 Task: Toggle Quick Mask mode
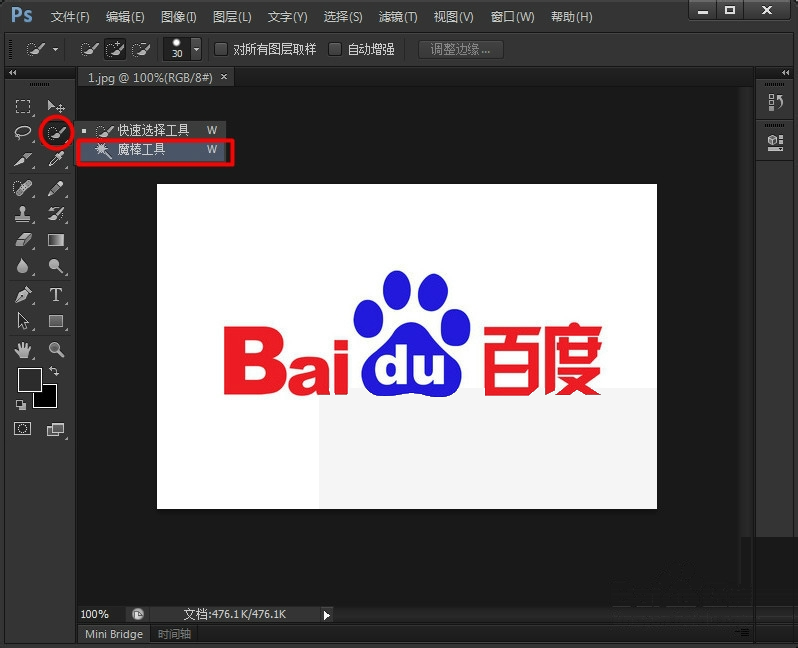22,429
